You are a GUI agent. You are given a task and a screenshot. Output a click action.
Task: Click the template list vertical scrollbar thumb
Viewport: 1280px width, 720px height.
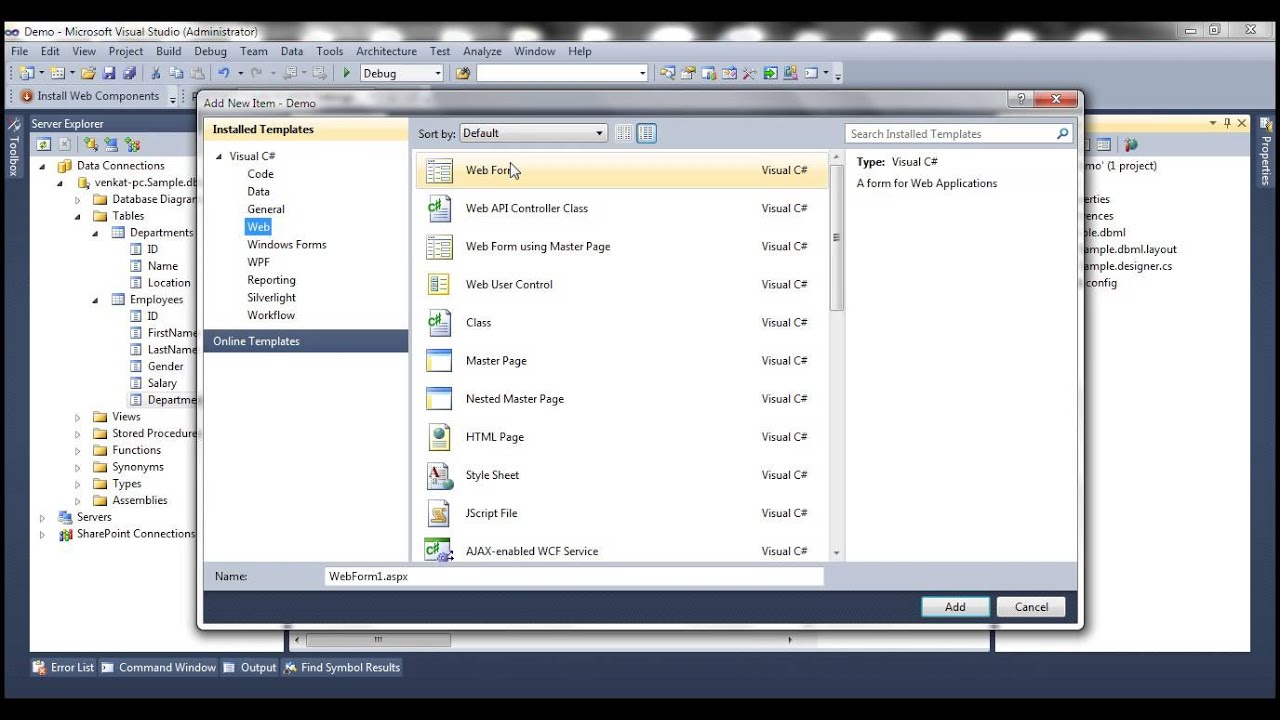tap(836, 238)
